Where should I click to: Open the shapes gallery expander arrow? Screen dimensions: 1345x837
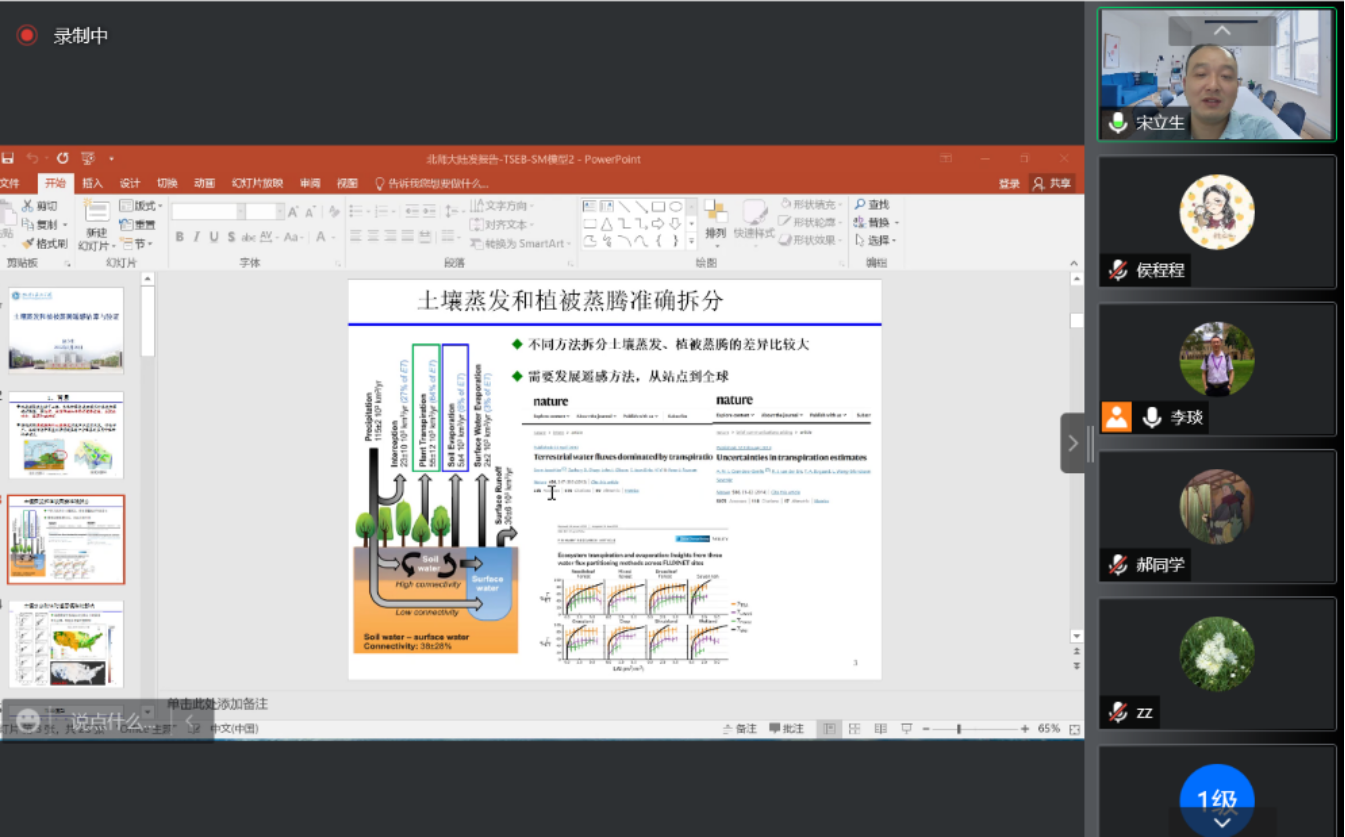coord(691,239)
